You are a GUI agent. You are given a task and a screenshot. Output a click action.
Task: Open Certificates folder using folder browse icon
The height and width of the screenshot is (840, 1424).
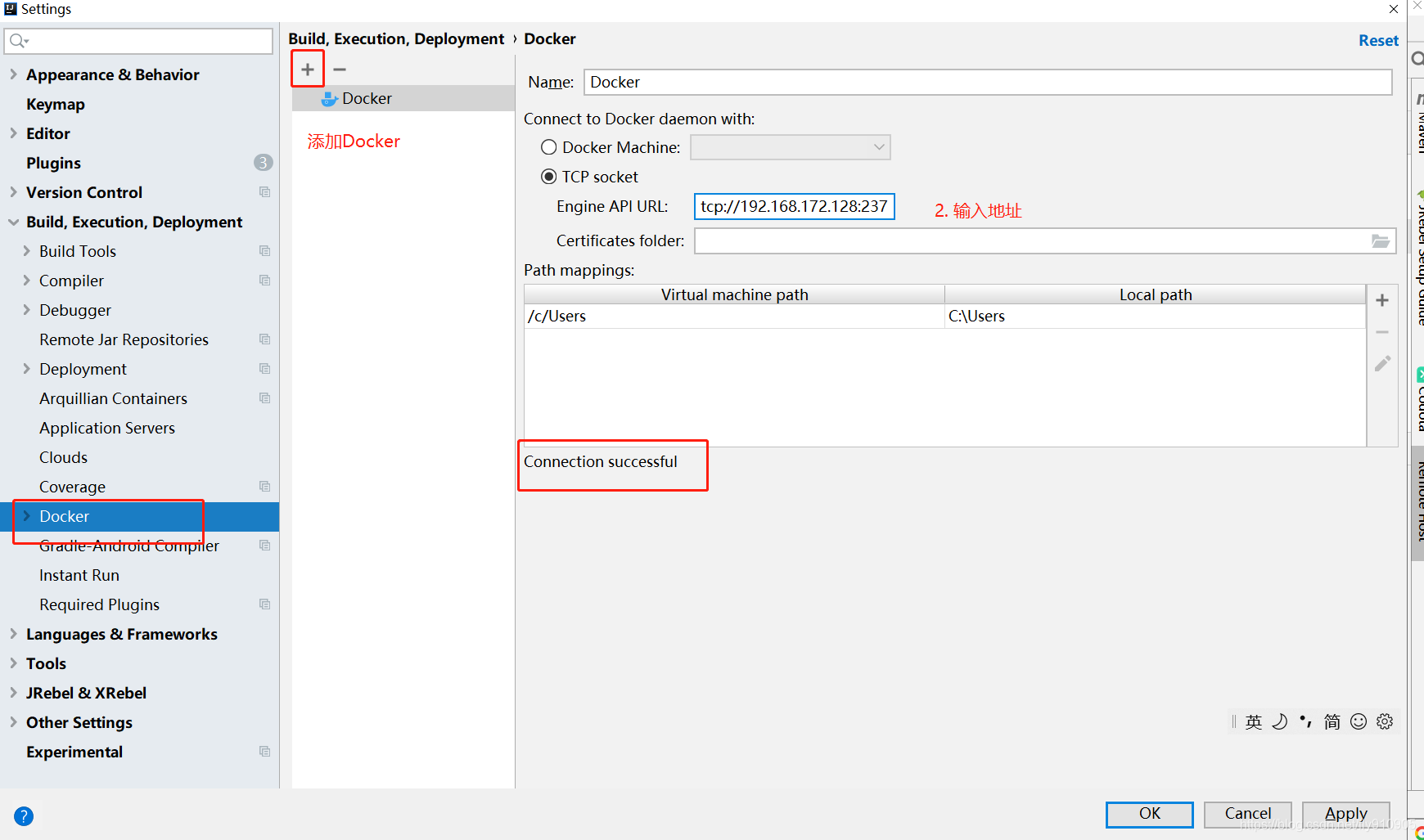[1381, 240]
